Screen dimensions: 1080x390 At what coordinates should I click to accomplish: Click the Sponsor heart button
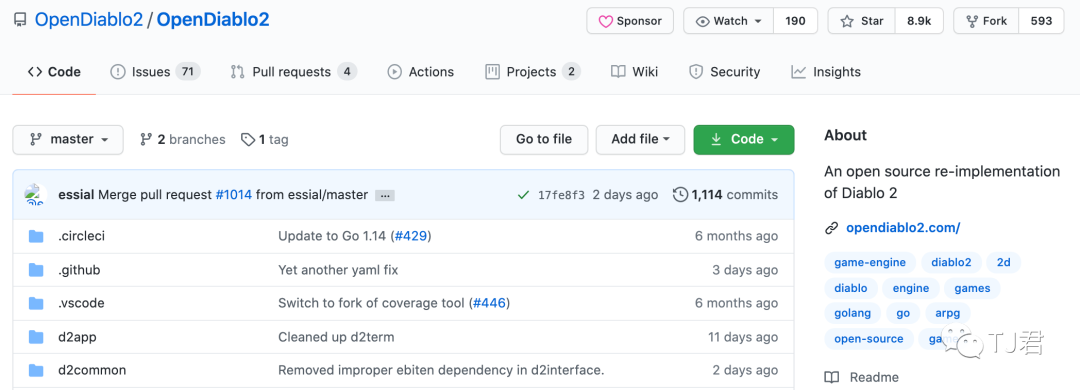(x=630, y=21)
